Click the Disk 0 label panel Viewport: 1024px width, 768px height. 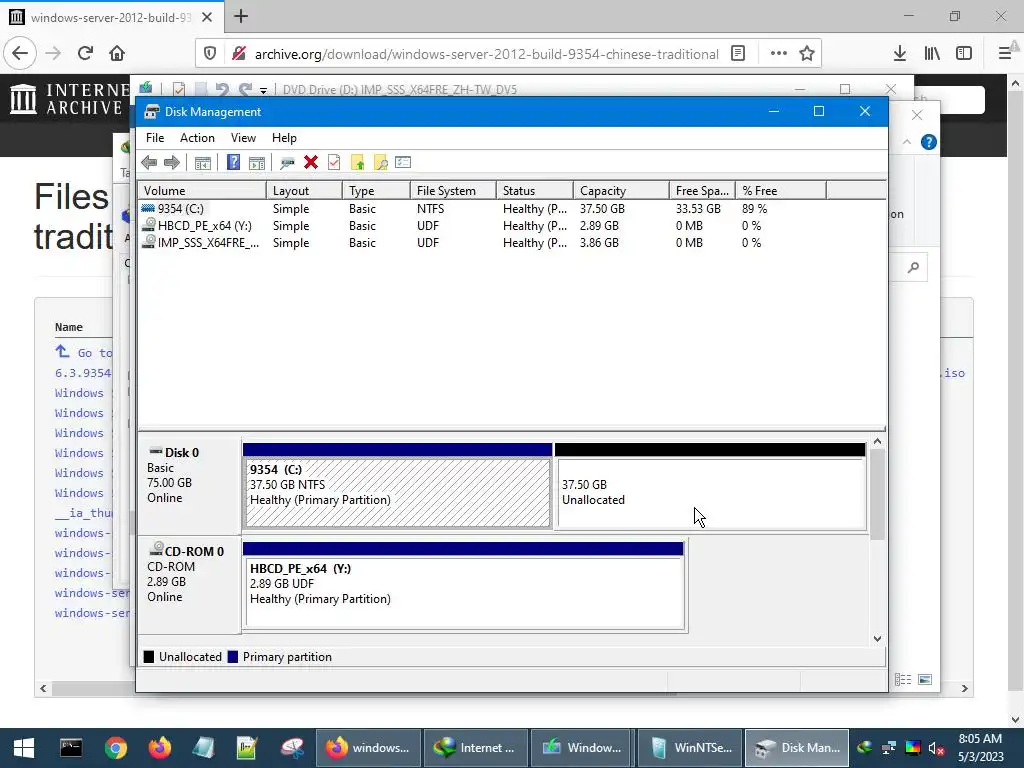click(189, 486)
